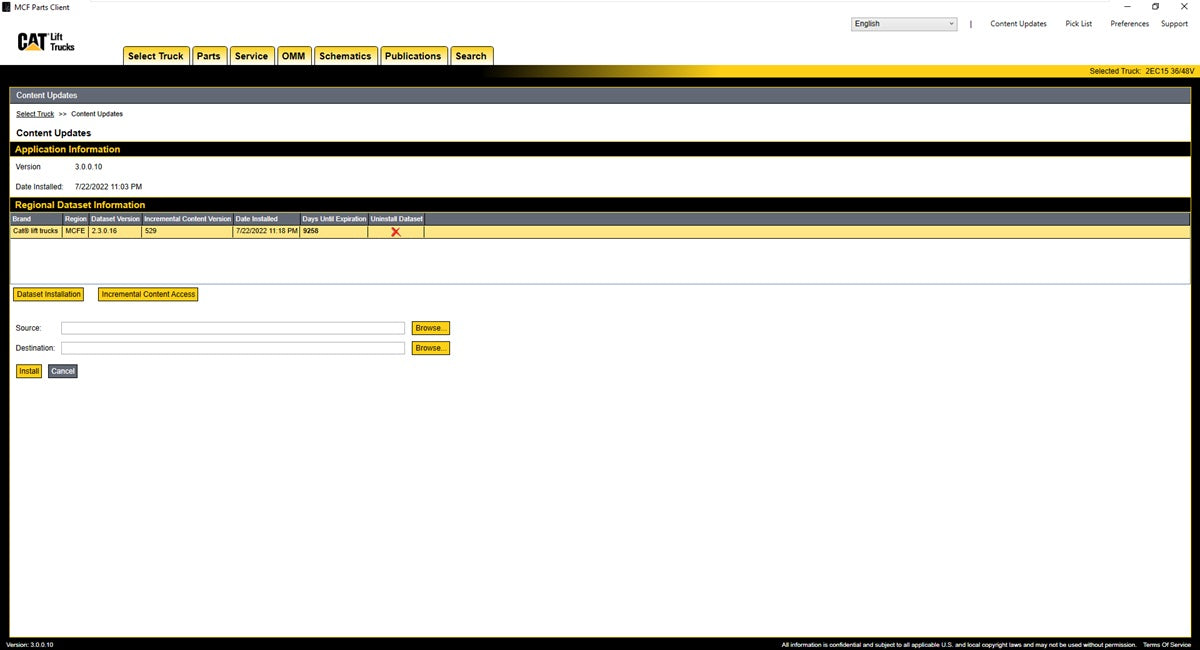Click the Date Installed 7/22/2022 11:03 PM value

[108, 187]
